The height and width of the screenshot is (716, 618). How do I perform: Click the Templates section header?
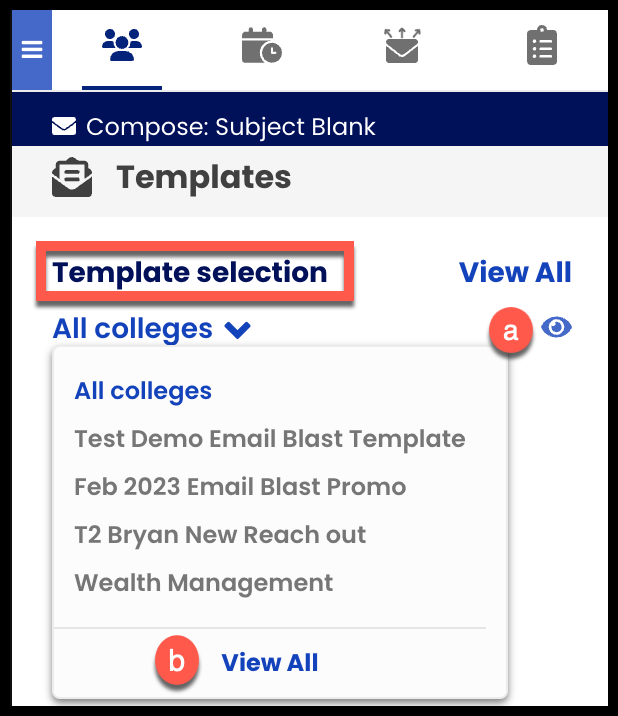pyautogui.click(x=203, y=179)
